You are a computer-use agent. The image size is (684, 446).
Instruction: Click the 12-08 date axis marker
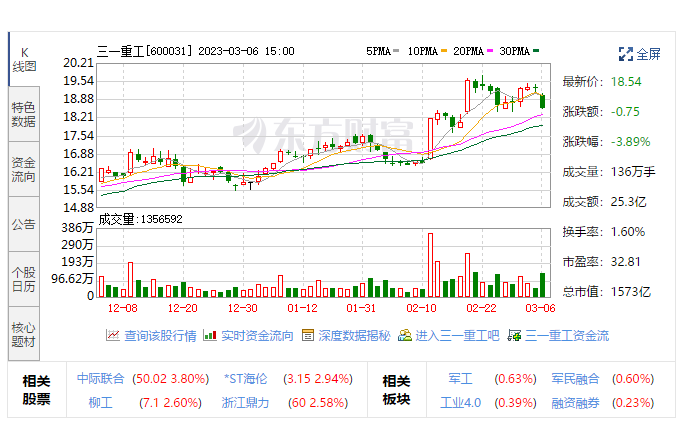tap(123, 308)
